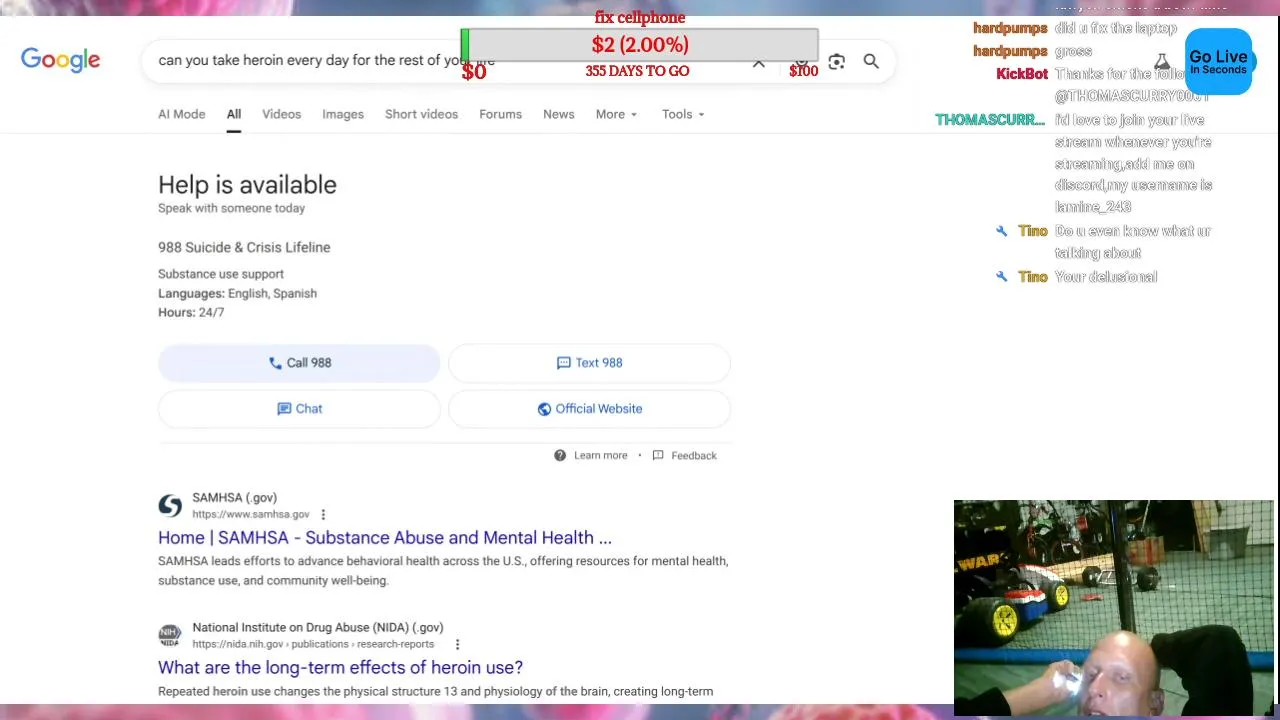Screen dimensions: 1280x720
Task: Select the All results tab
Action: tap(233, 114)
